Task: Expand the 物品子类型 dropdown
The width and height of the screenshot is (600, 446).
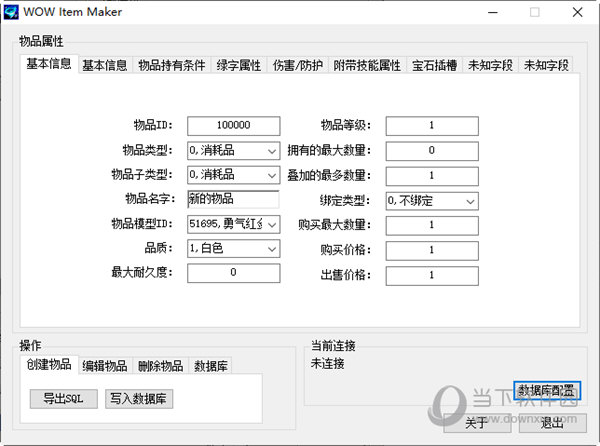Action: click(233, 175)
